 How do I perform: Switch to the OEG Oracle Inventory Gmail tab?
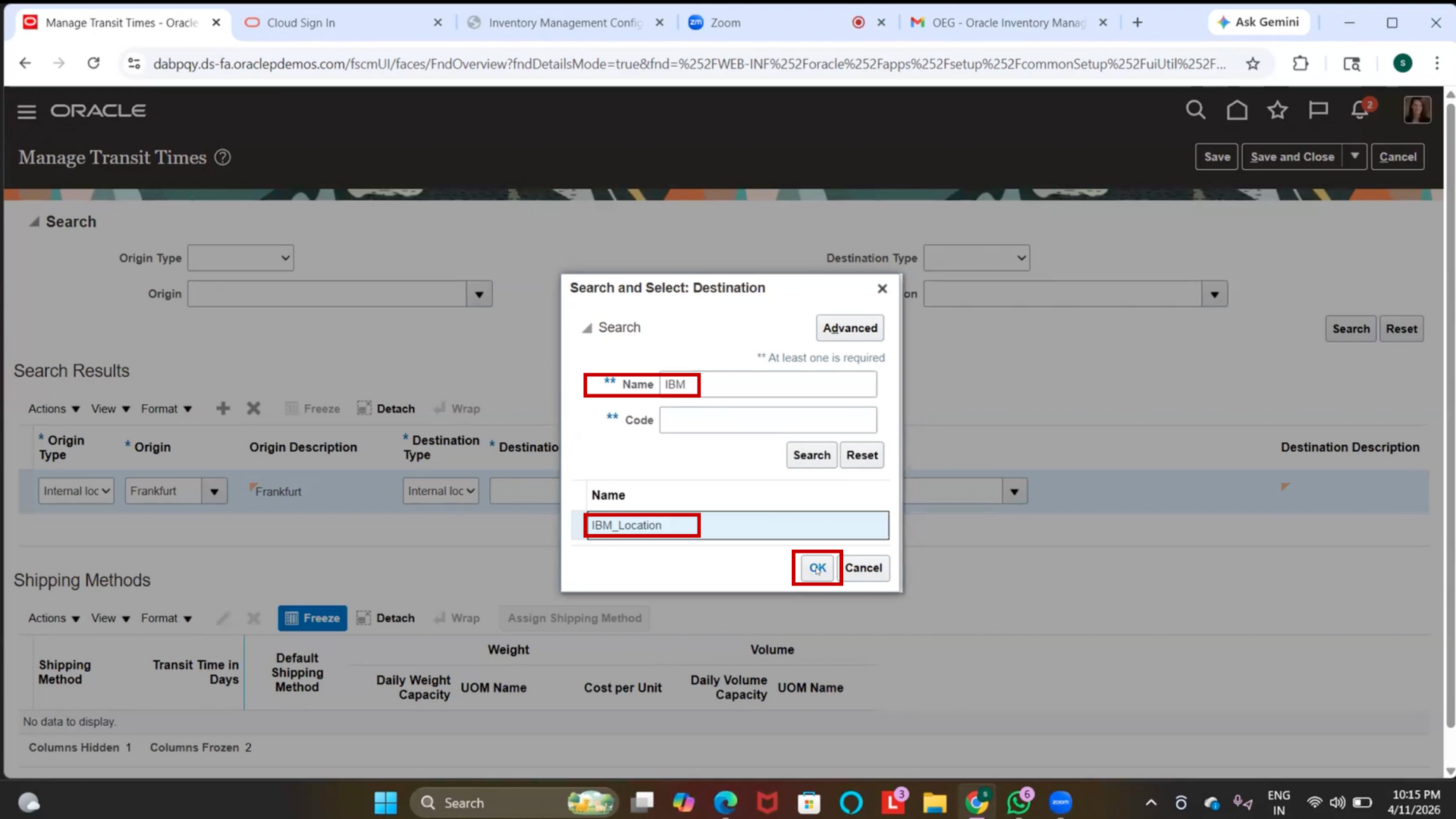(x=1009, y=23)
